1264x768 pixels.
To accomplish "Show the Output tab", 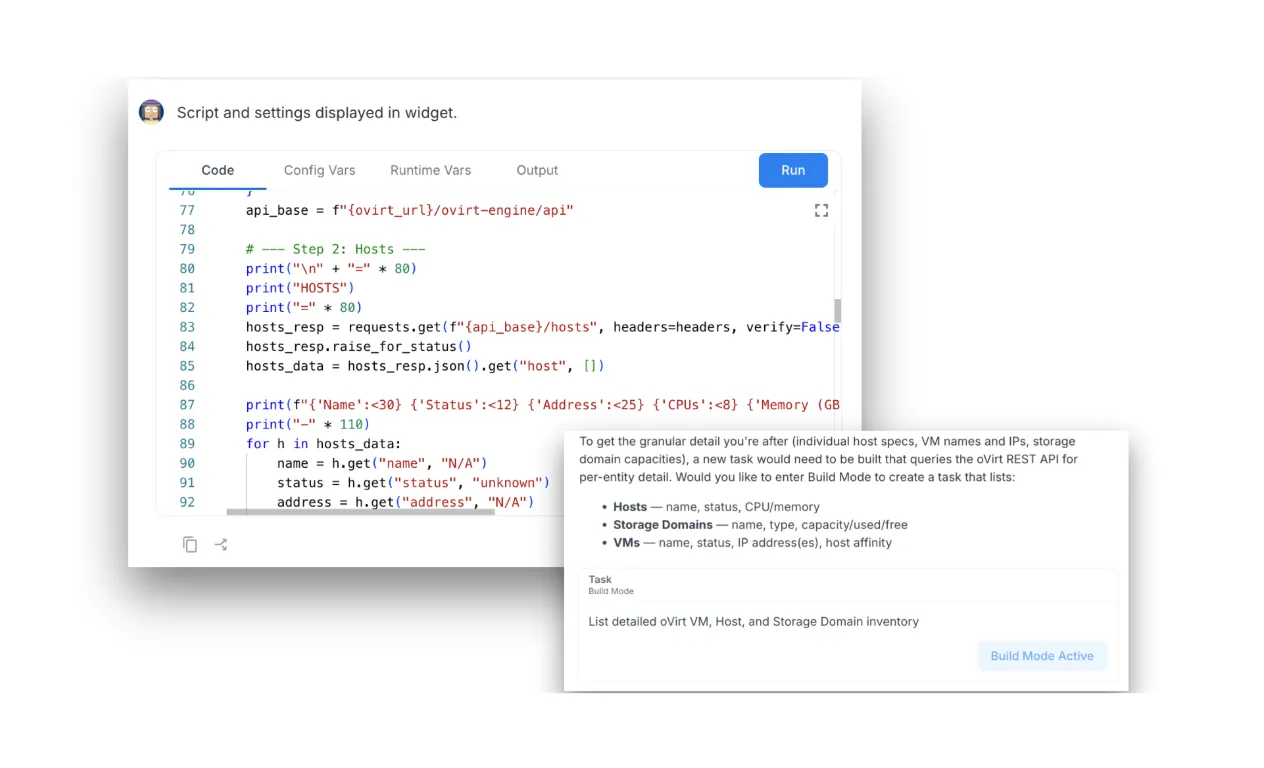I will point(537,170).
